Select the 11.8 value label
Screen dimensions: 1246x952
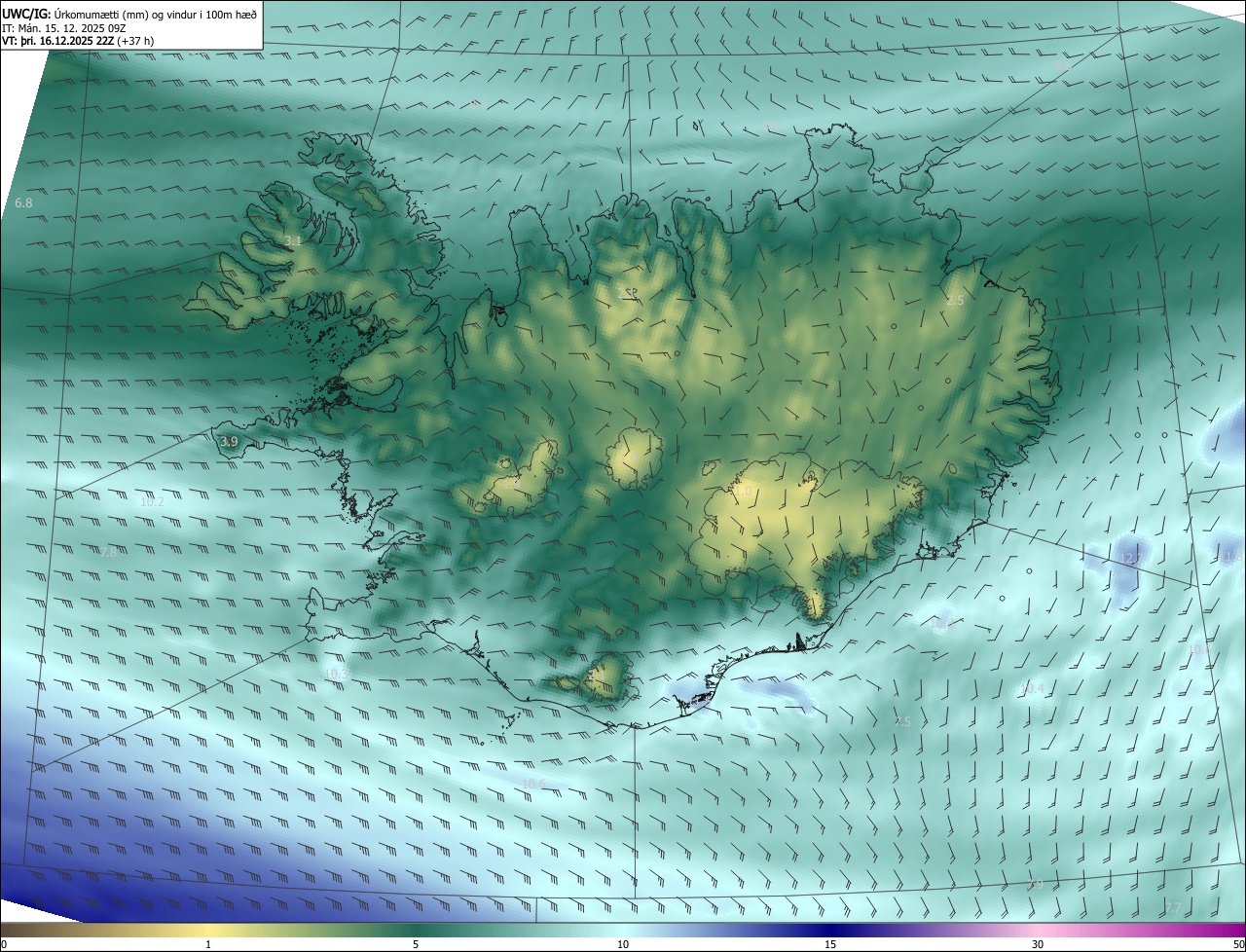point(1232,556)
